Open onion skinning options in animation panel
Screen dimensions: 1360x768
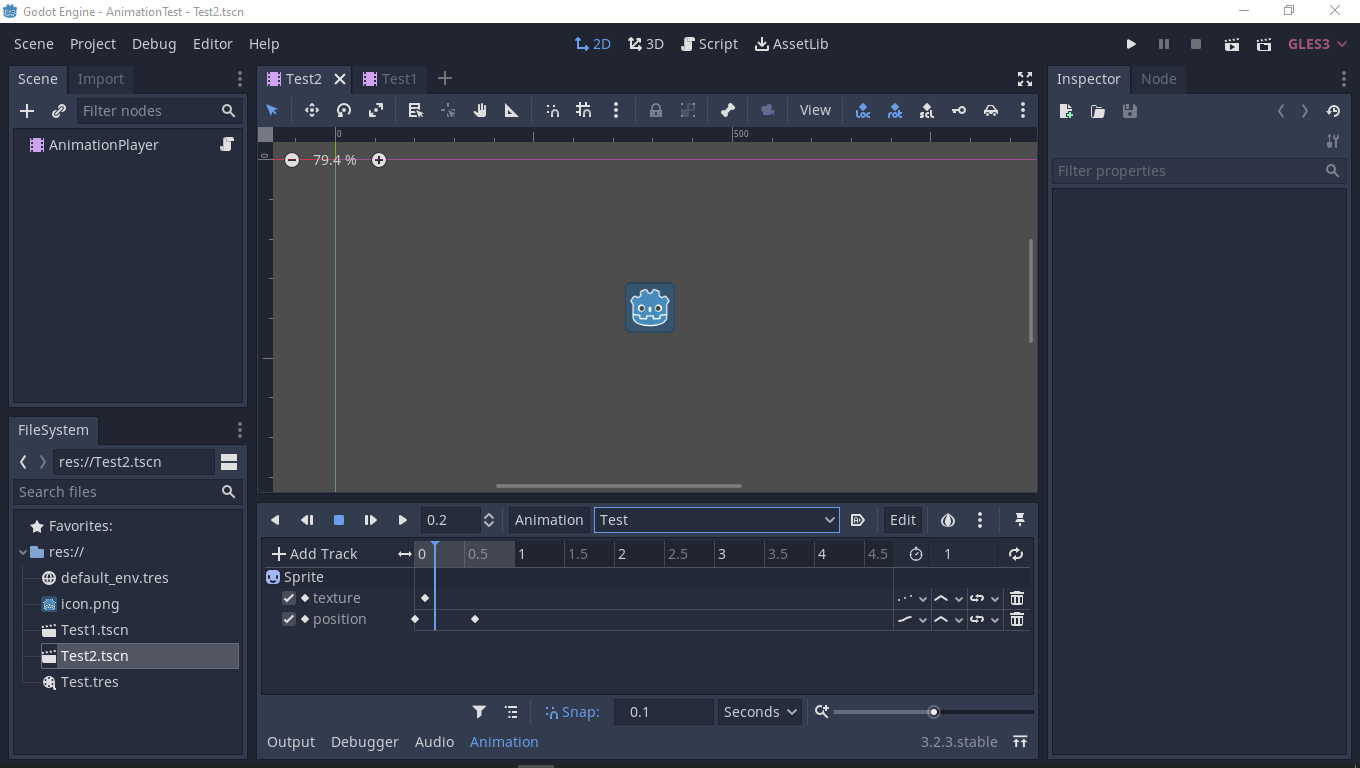947,520
